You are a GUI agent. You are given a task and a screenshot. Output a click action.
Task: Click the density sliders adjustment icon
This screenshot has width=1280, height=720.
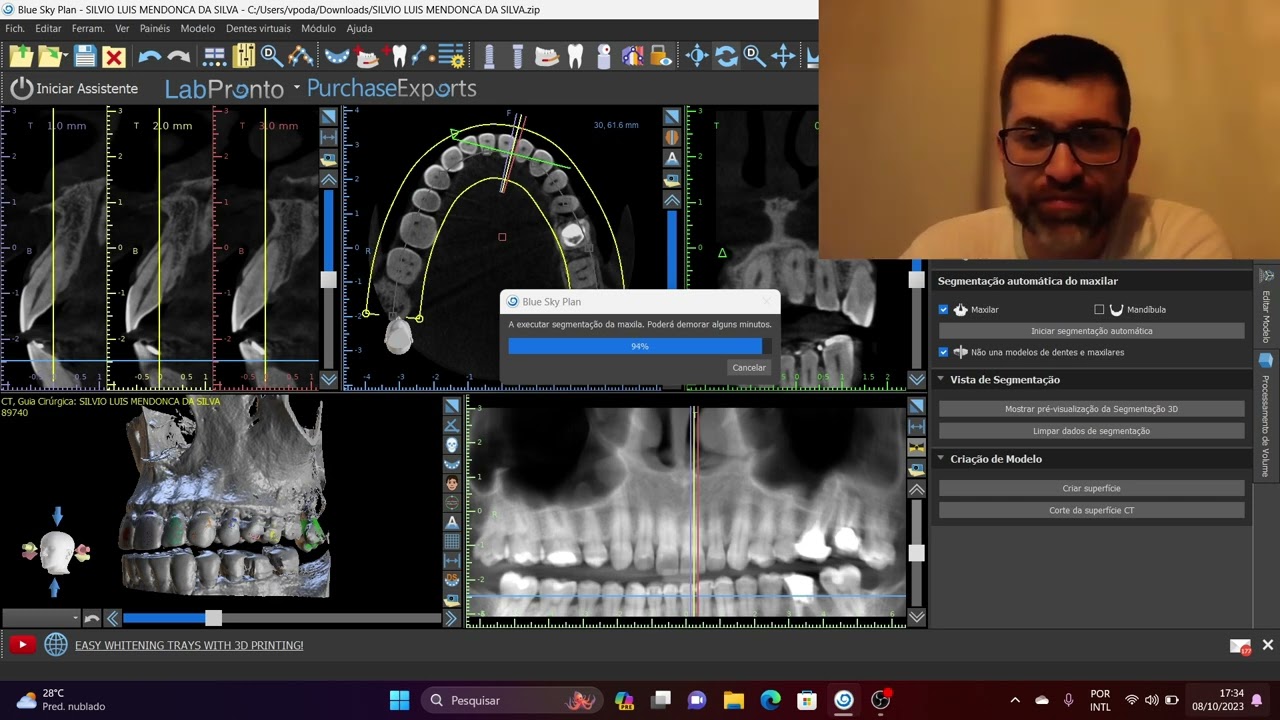click(243, 56)
